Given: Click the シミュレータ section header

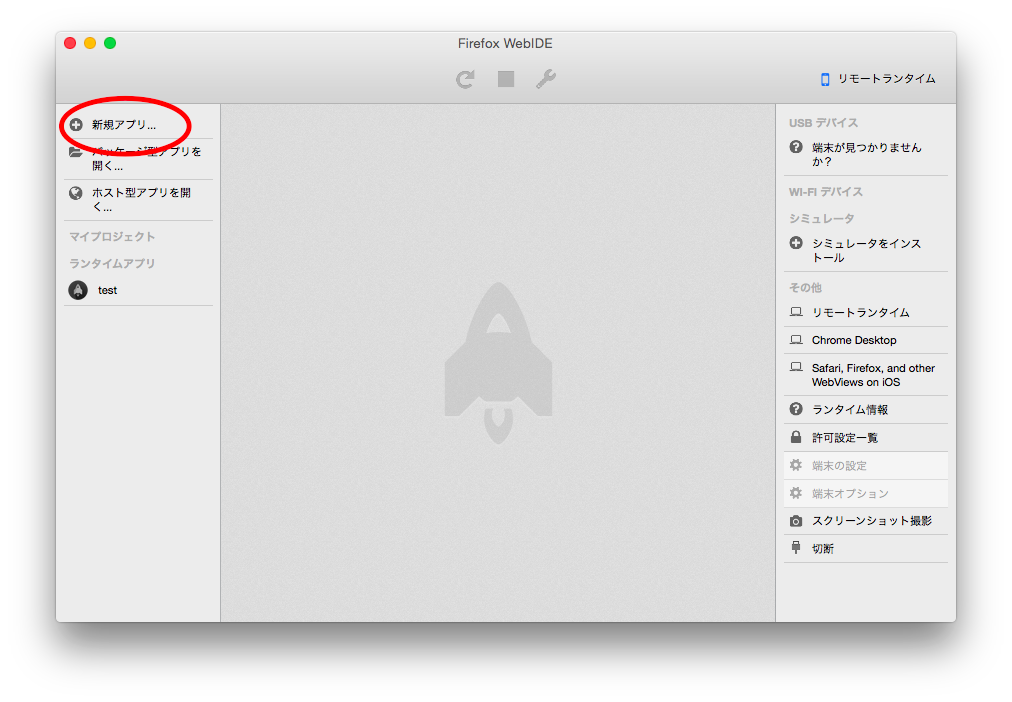Looking at the screenshot, I should 822,219.
